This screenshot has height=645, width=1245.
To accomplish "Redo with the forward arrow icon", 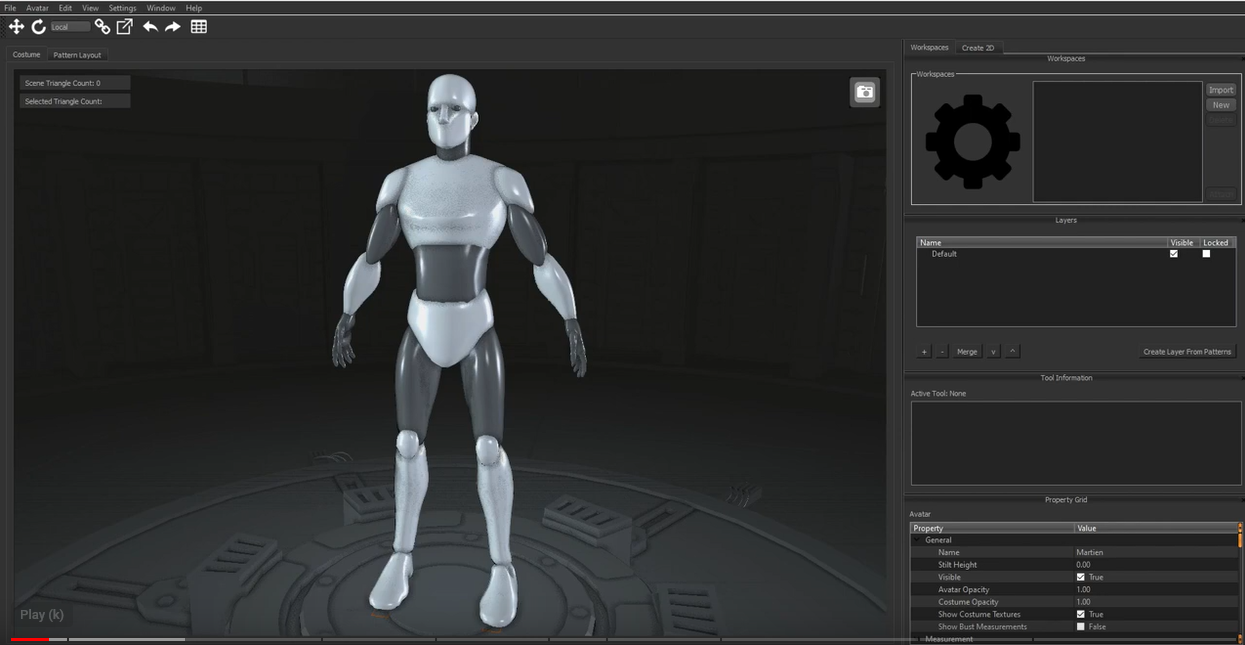I will pos(173,27).
